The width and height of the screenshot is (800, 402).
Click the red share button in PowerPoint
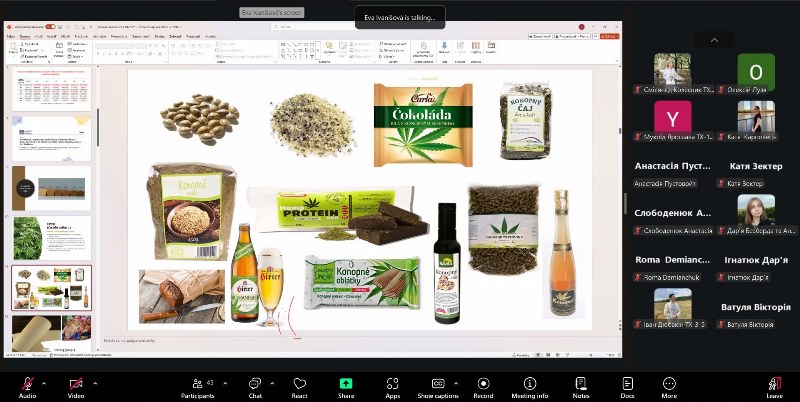pos(610,36)
